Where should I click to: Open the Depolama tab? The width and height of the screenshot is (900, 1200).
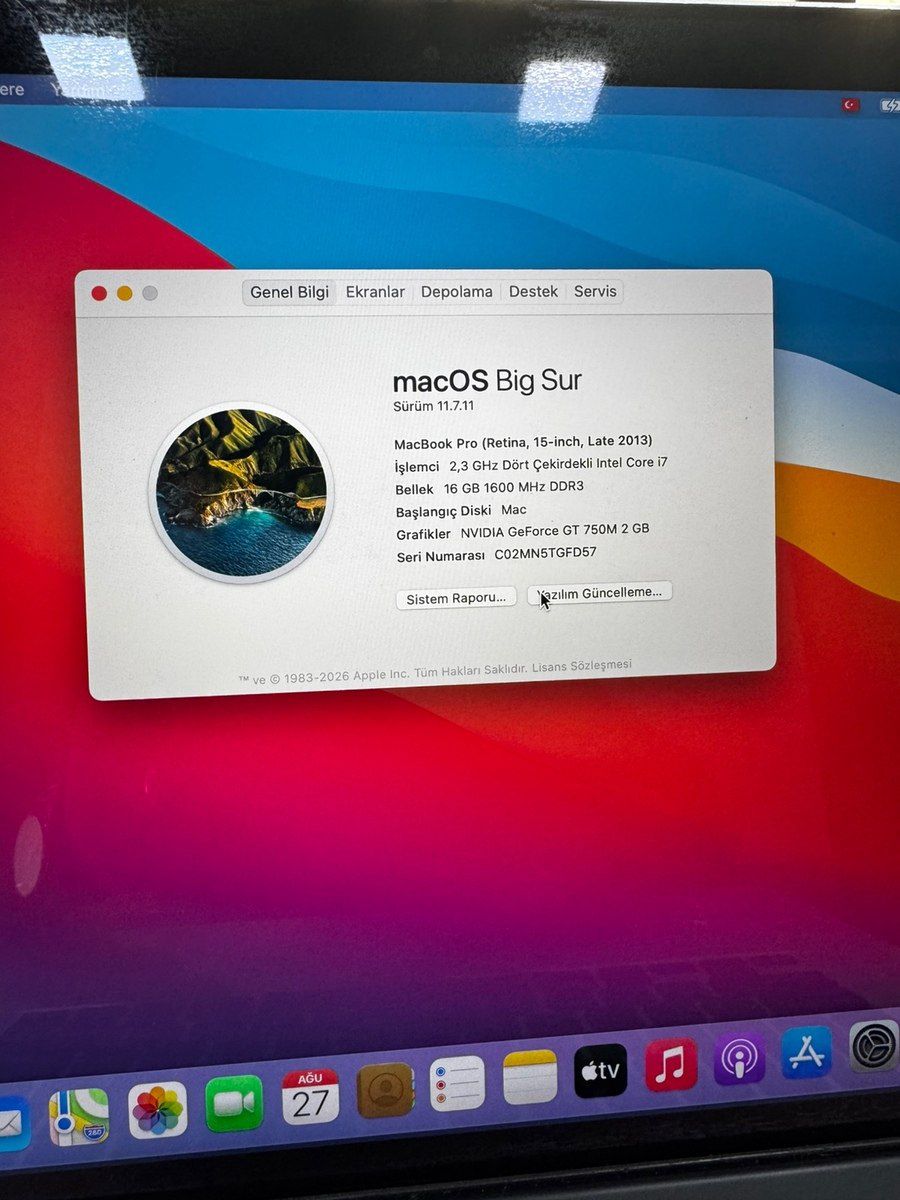(456, 292)
